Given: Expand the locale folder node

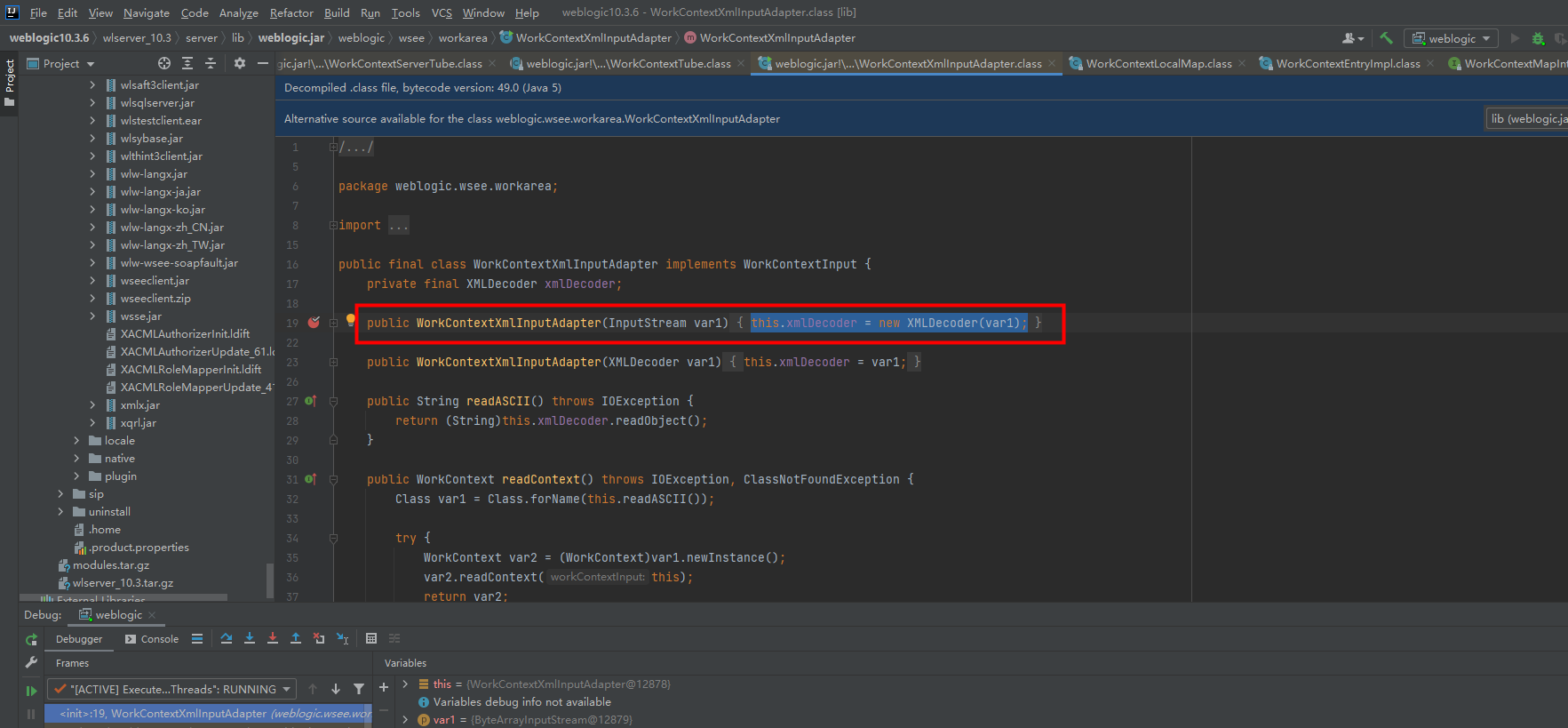Looking at the screenshot, I should tap(76, 441).
